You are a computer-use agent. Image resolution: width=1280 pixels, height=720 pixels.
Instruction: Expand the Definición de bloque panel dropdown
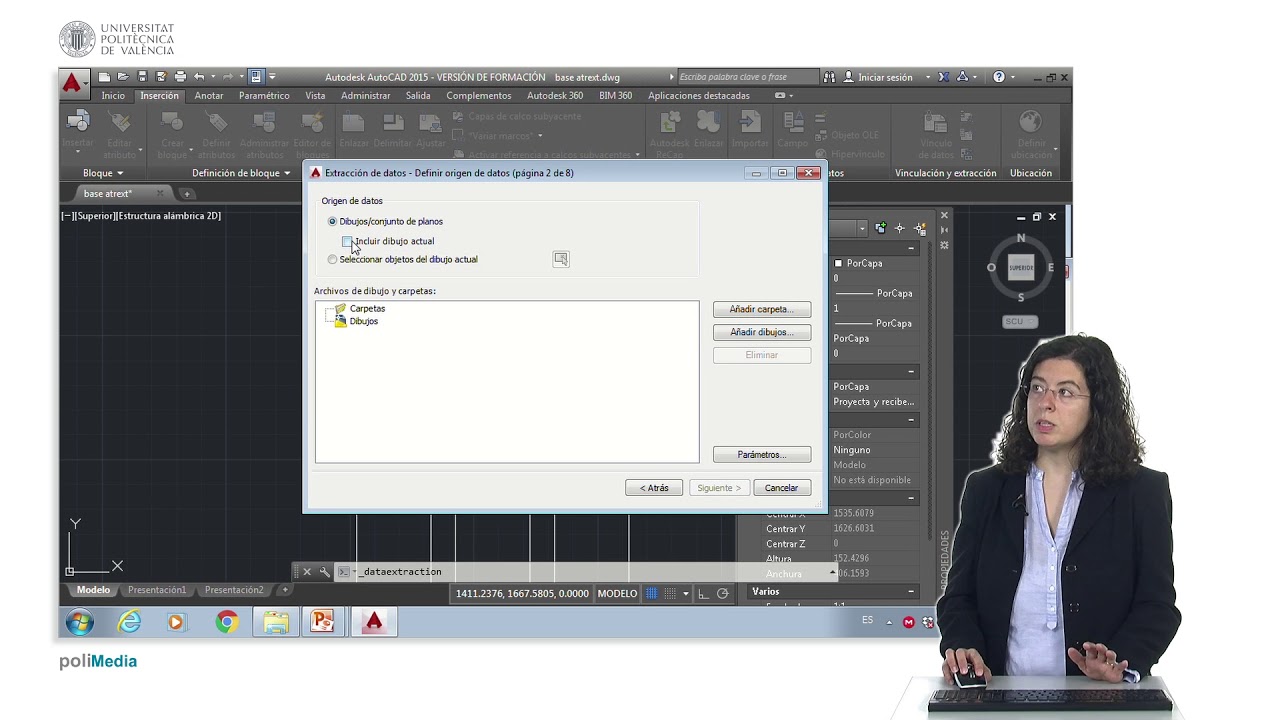pos(241,173)
